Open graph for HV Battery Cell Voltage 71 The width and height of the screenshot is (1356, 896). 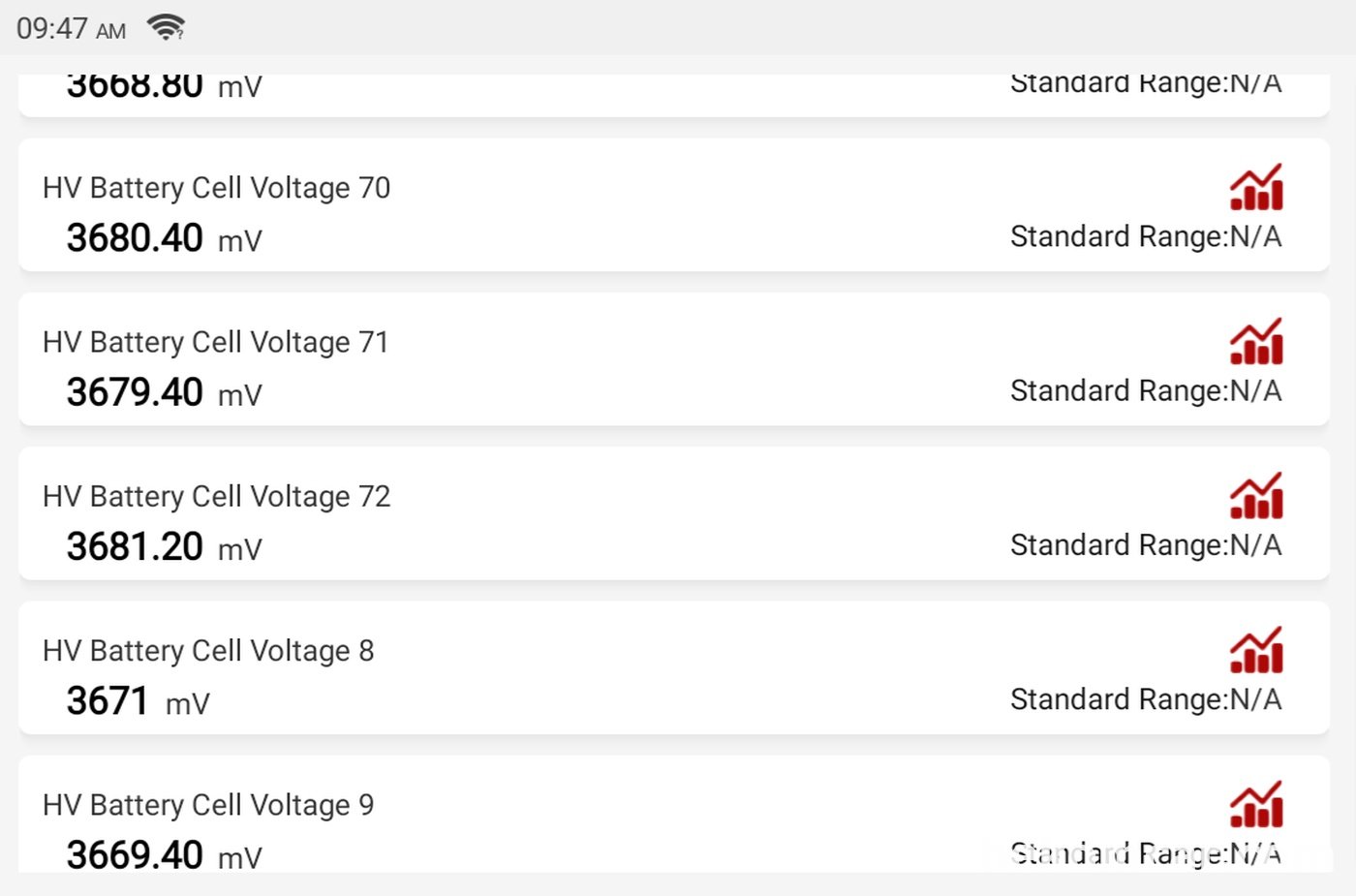(x=1256, y=341)
